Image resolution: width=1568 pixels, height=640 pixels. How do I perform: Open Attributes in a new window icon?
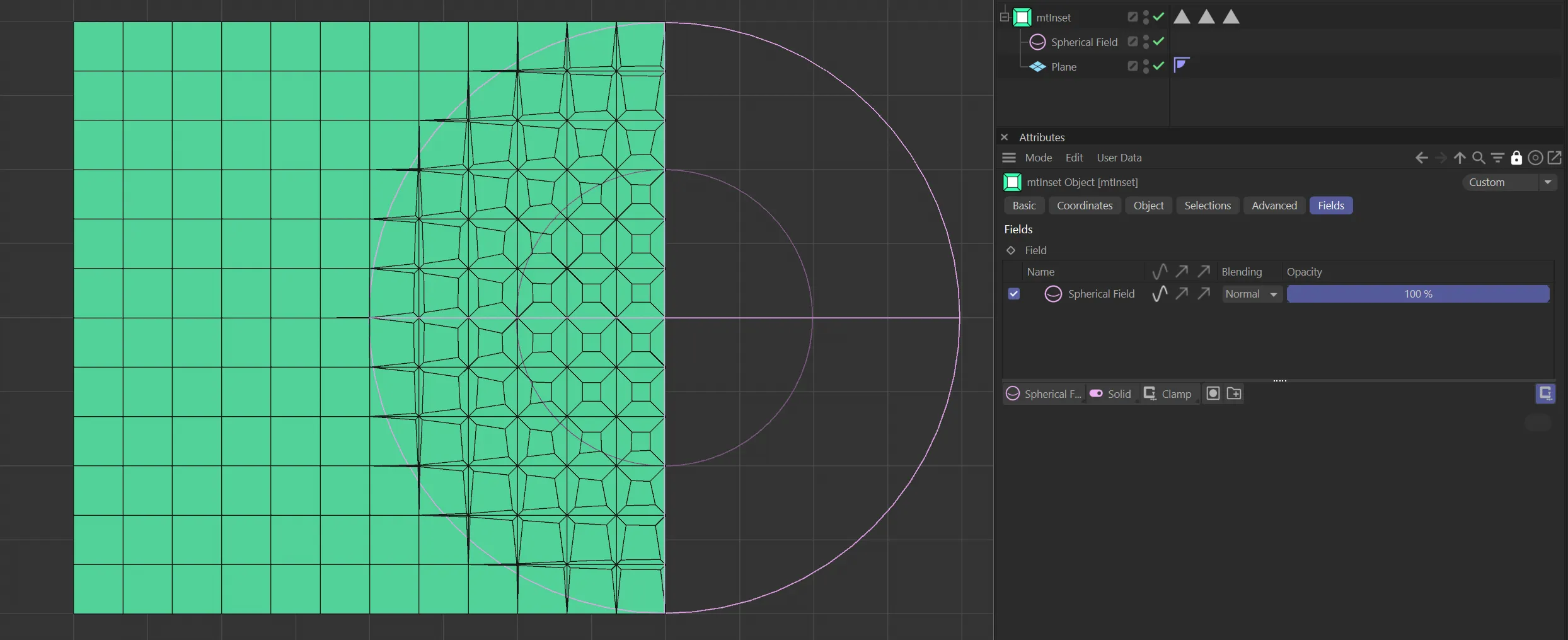click(1555, 158)
